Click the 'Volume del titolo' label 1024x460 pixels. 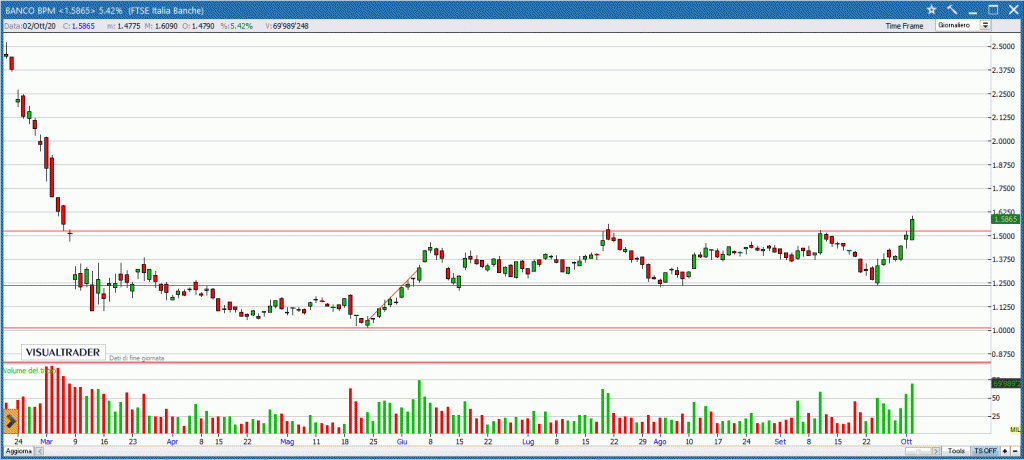[x=29, y=371]
